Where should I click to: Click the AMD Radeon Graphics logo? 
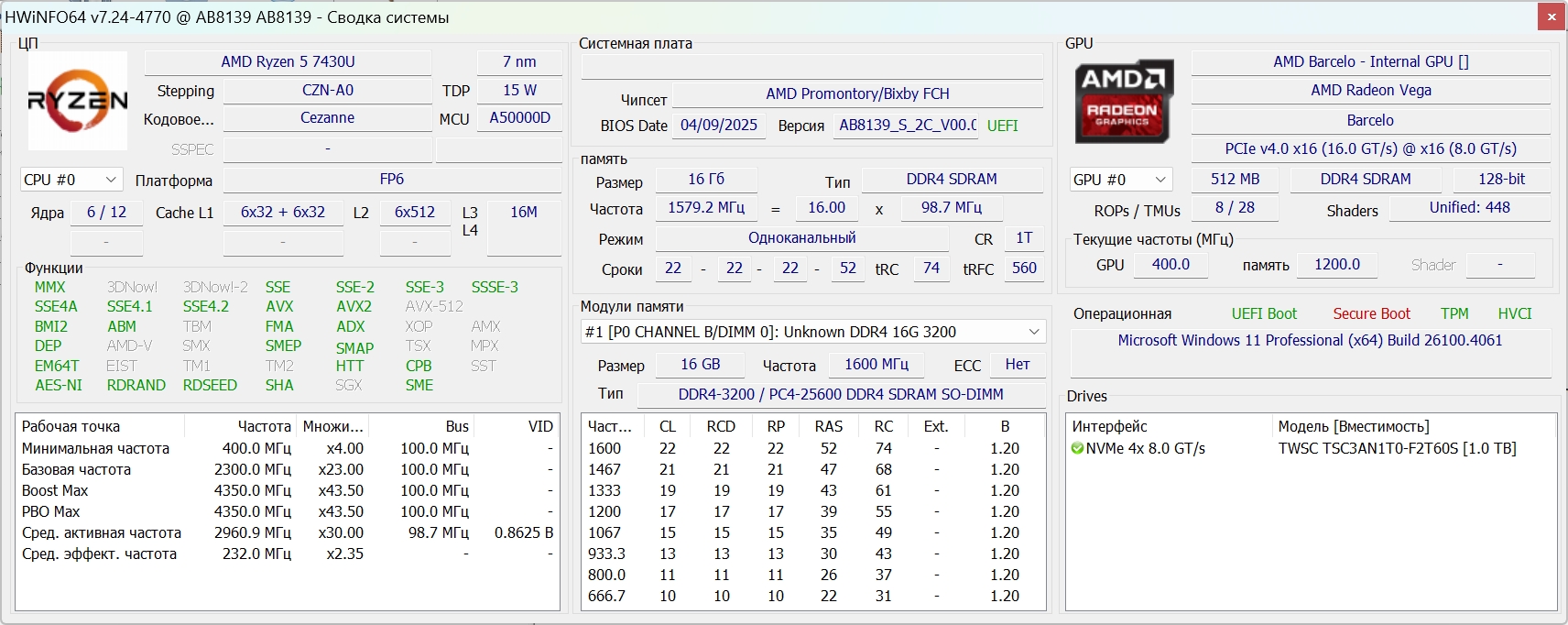click(1123, 103)
